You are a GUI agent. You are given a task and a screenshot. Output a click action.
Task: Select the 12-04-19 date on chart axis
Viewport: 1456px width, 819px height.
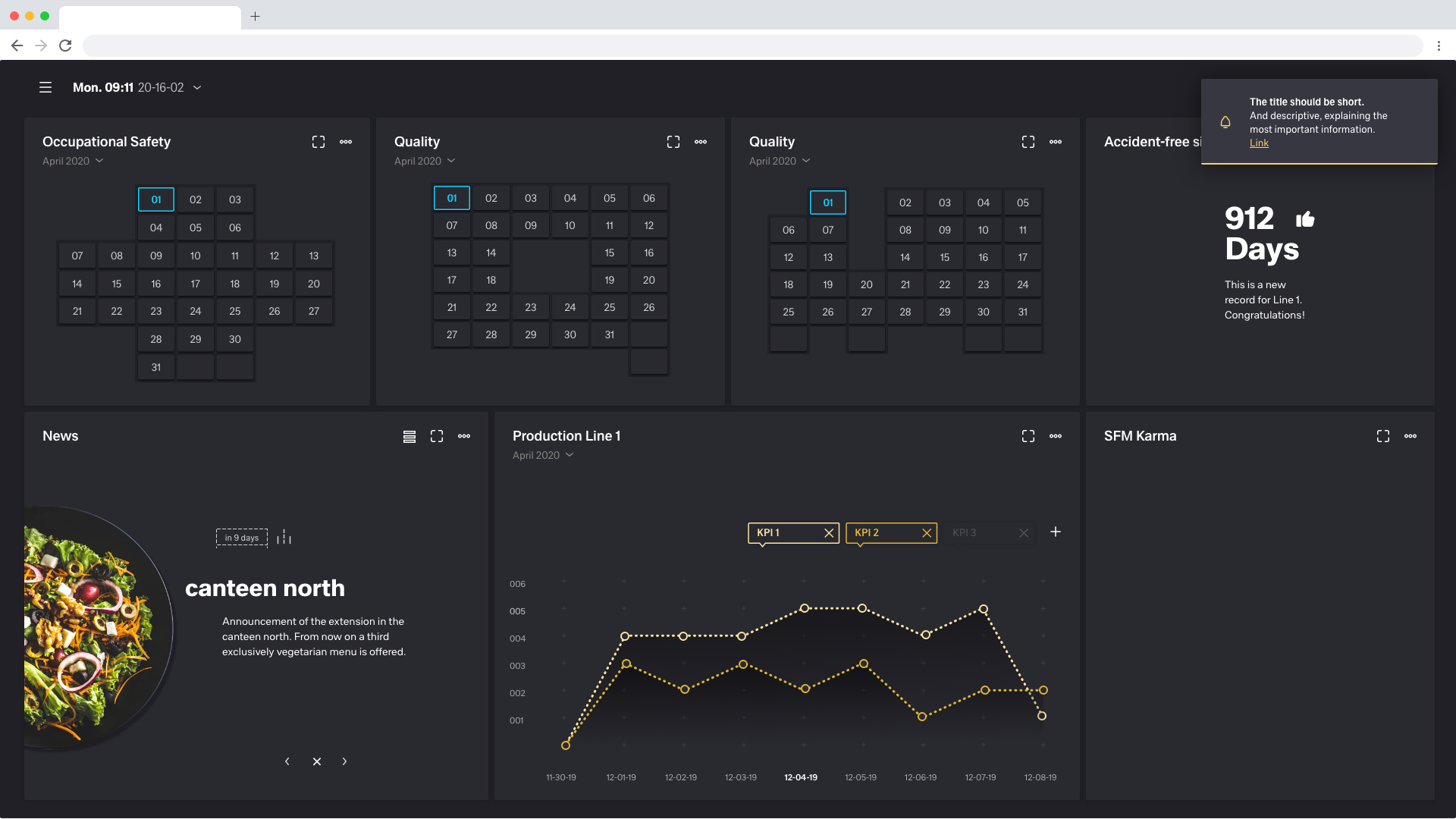point(801,777)
